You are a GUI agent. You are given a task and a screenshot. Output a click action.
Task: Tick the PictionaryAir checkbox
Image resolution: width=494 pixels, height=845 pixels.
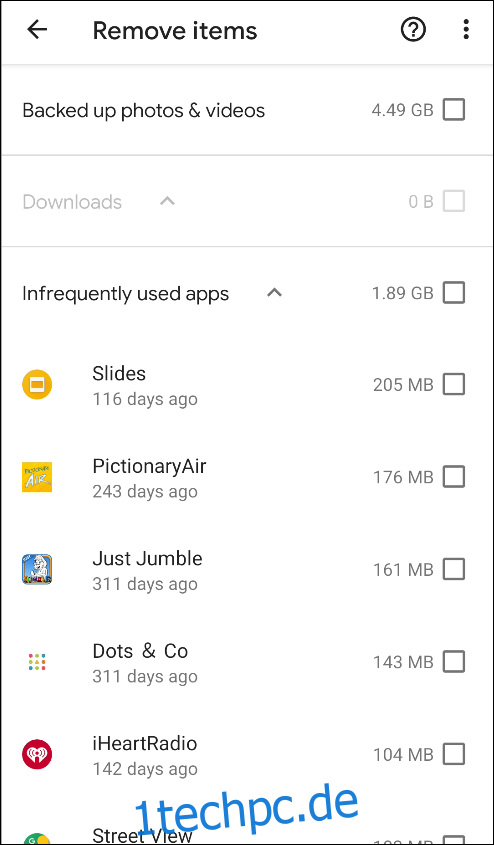point(454,477)
